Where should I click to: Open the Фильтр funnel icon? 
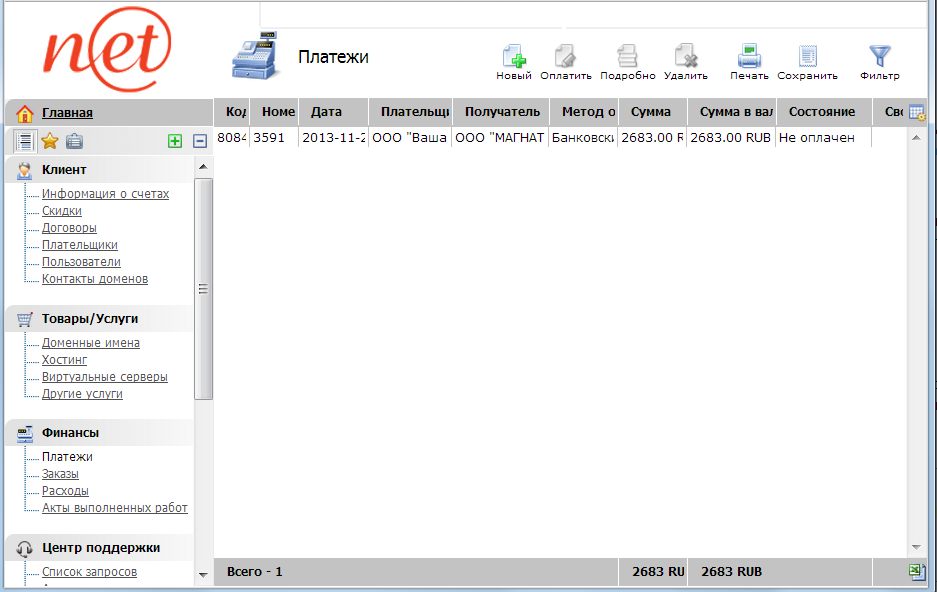(879, 56)
